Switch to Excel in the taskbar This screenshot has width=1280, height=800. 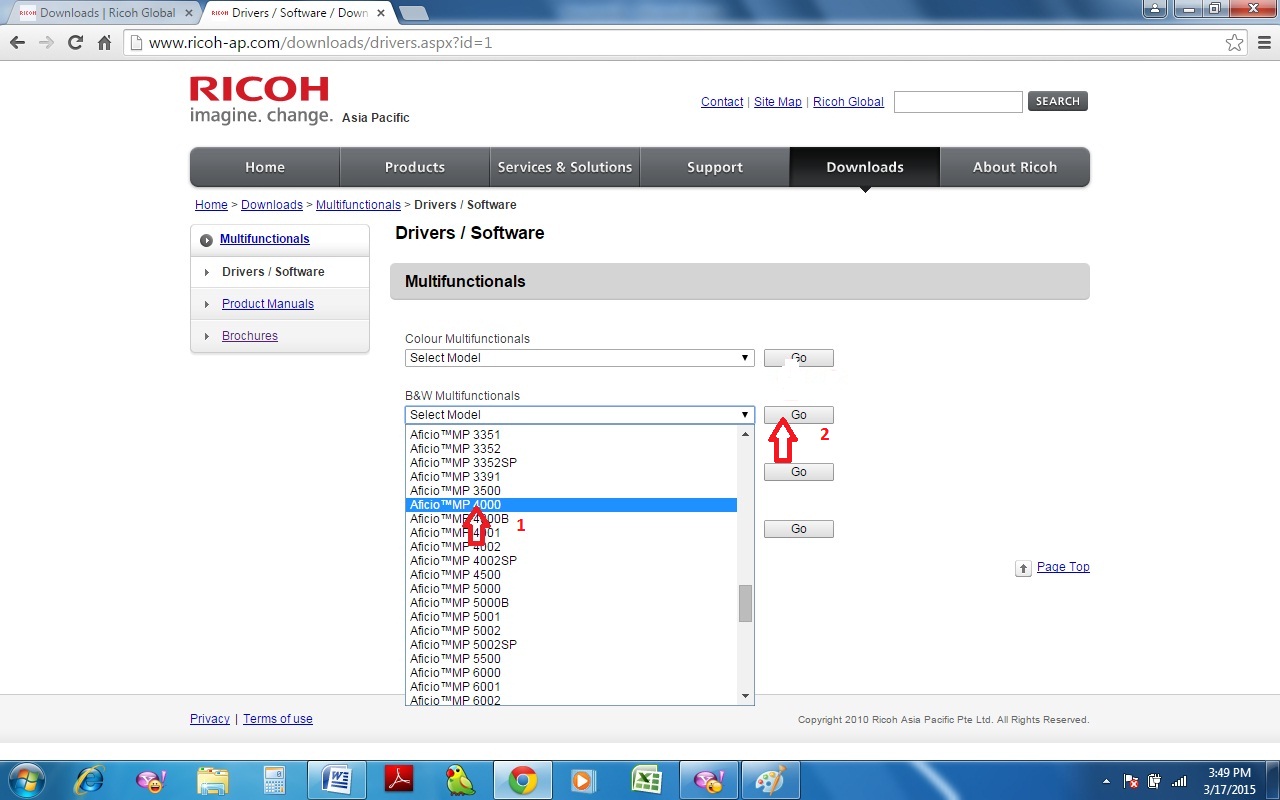coord(646,780)
